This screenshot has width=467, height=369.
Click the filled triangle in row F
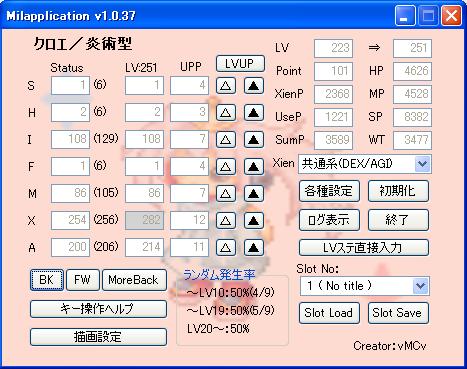[x=254, y=166]
